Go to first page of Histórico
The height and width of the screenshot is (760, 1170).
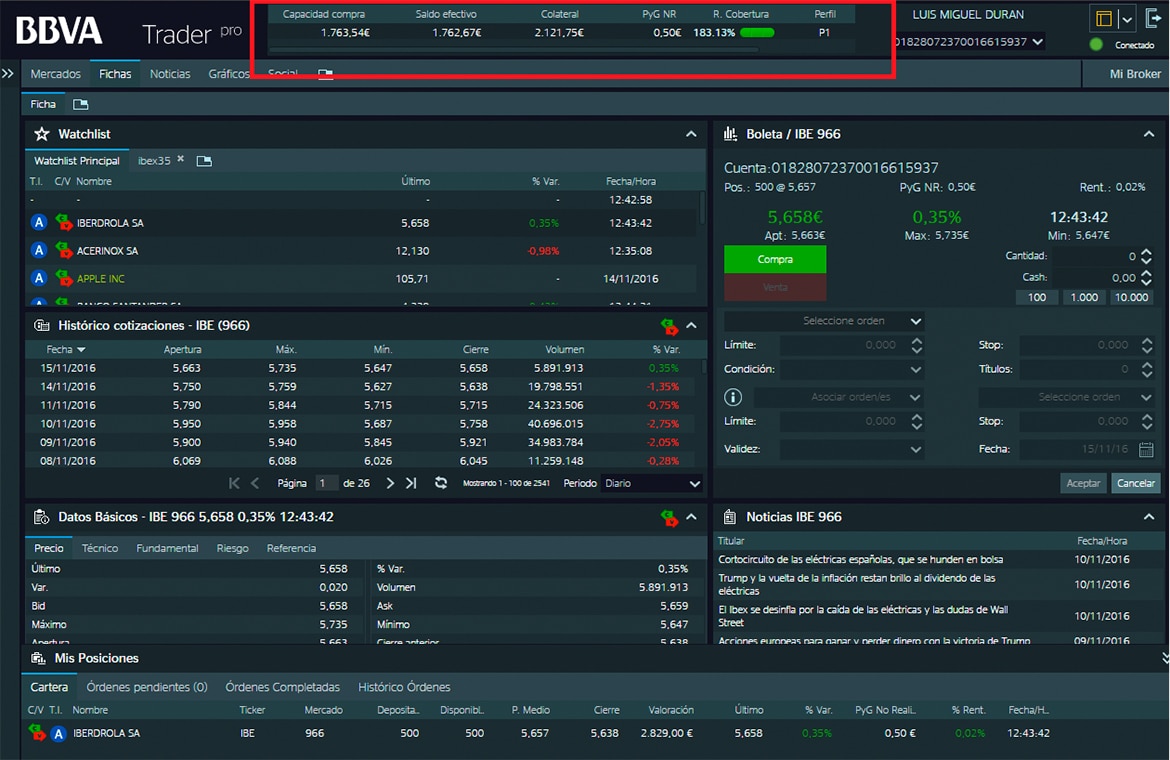234,483
